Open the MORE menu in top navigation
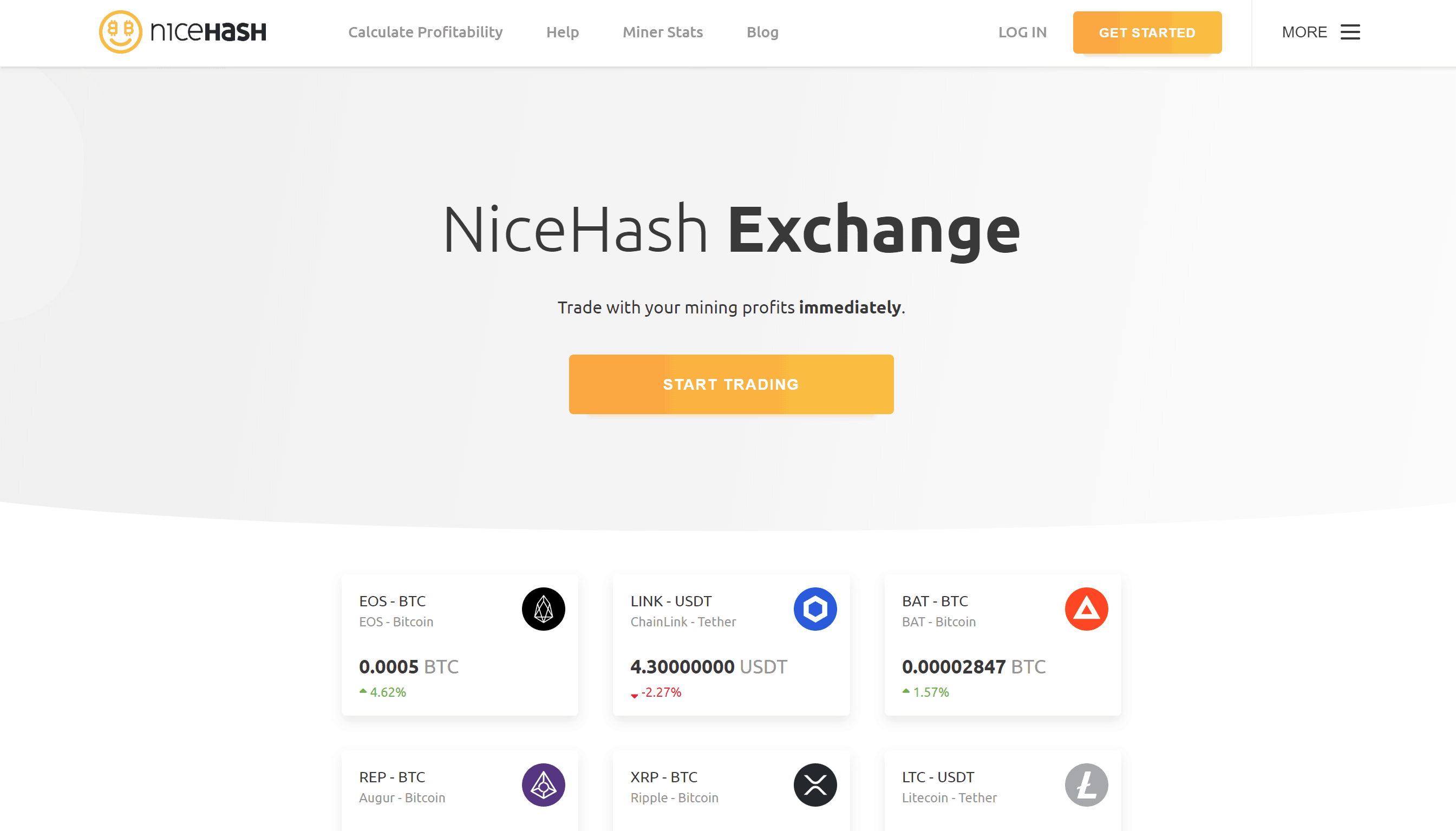The height and width of the screenshot is (831, 1456). 1320,31
